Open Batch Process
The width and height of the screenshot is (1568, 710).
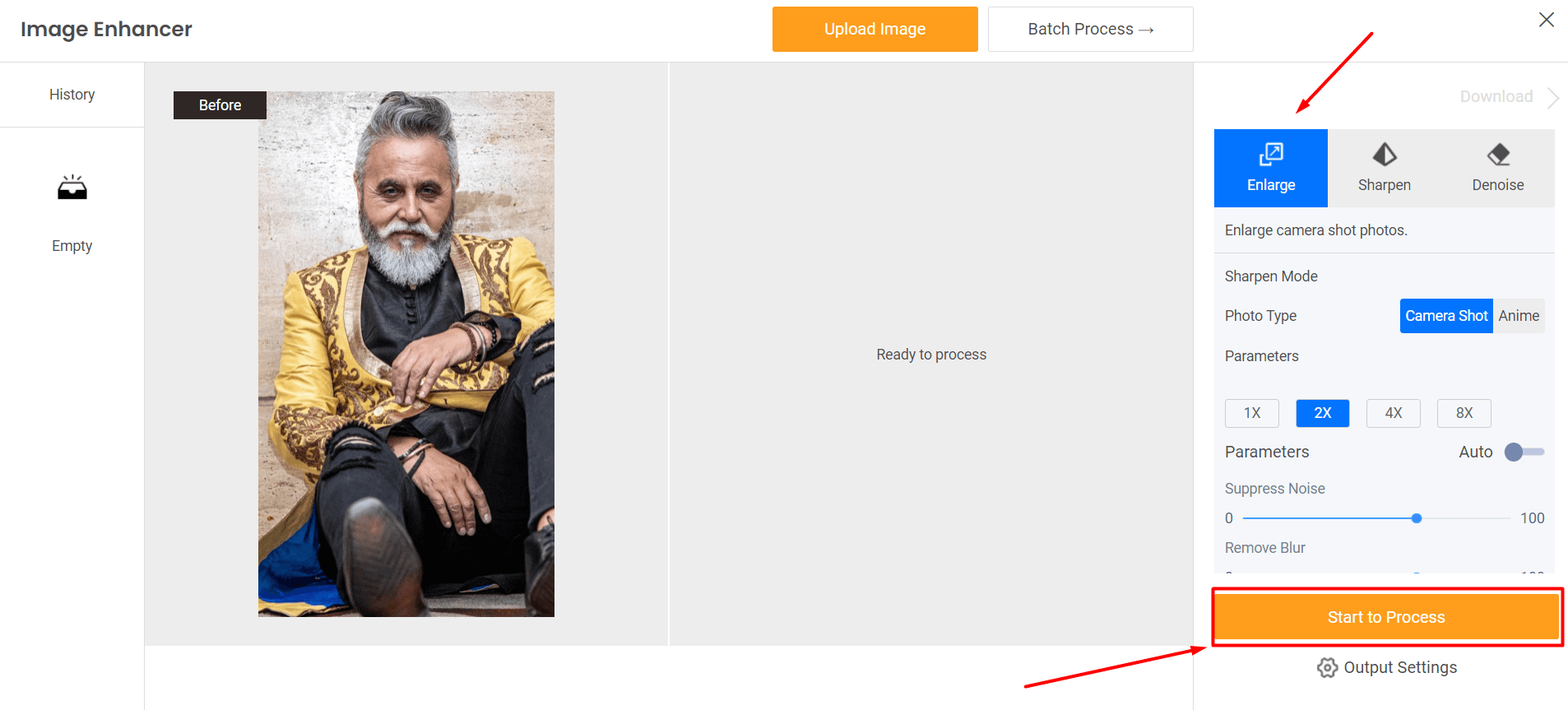click(1091, 30)
